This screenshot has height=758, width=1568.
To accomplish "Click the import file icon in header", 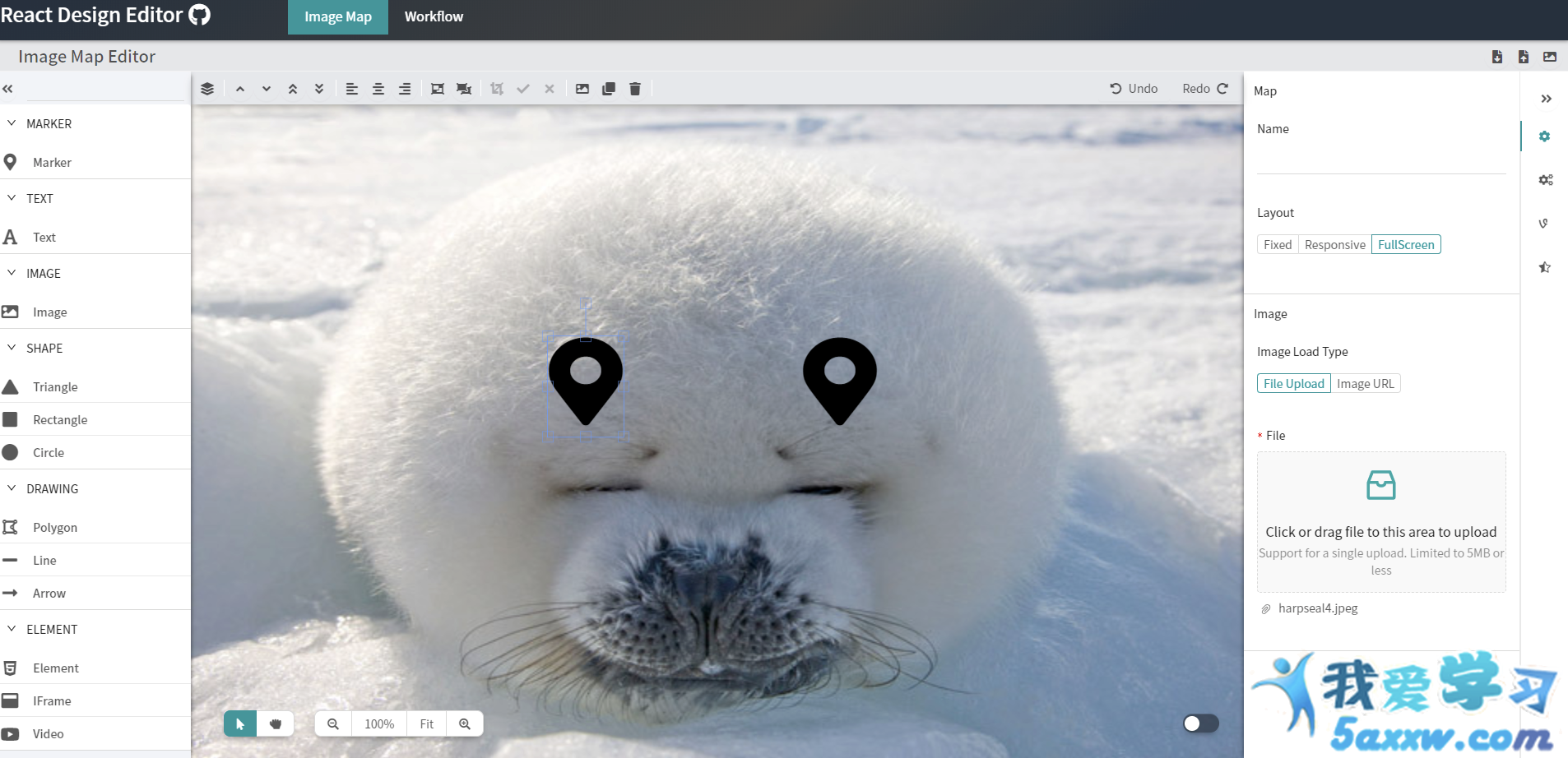I will point(1497,57).
